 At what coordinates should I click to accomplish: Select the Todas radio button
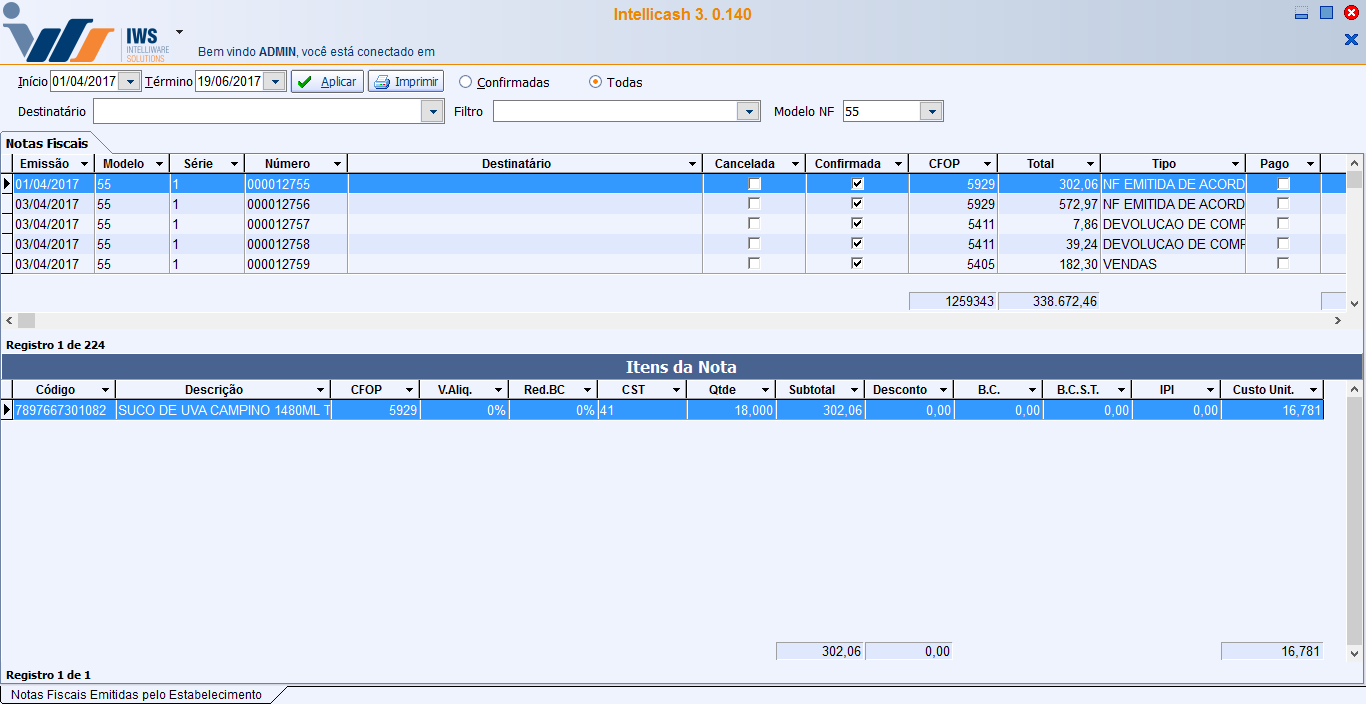(x=616, y=82)
